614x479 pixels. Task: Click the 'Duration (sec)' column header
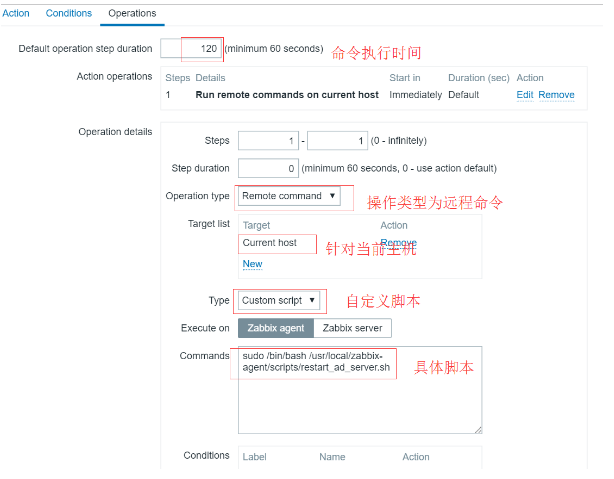479,78
